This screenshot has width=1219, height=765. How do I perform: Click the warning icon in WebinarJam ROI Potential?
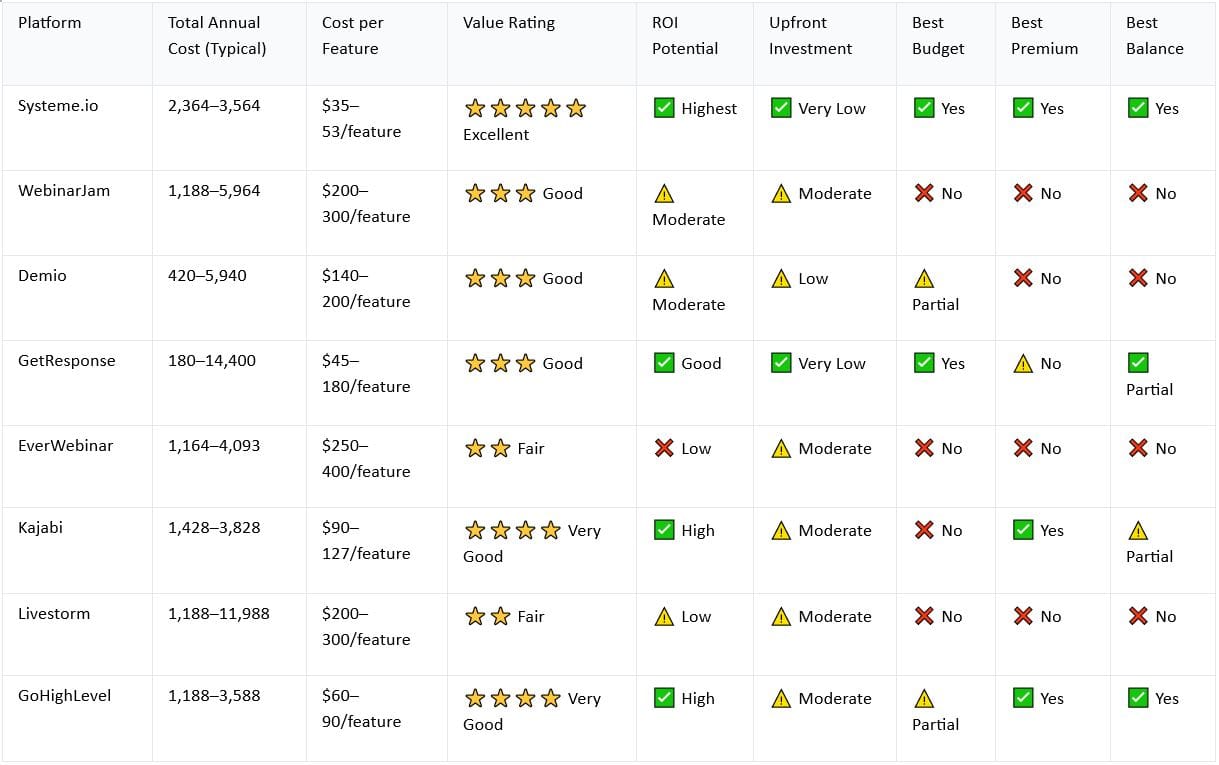[x=664, y=194]
